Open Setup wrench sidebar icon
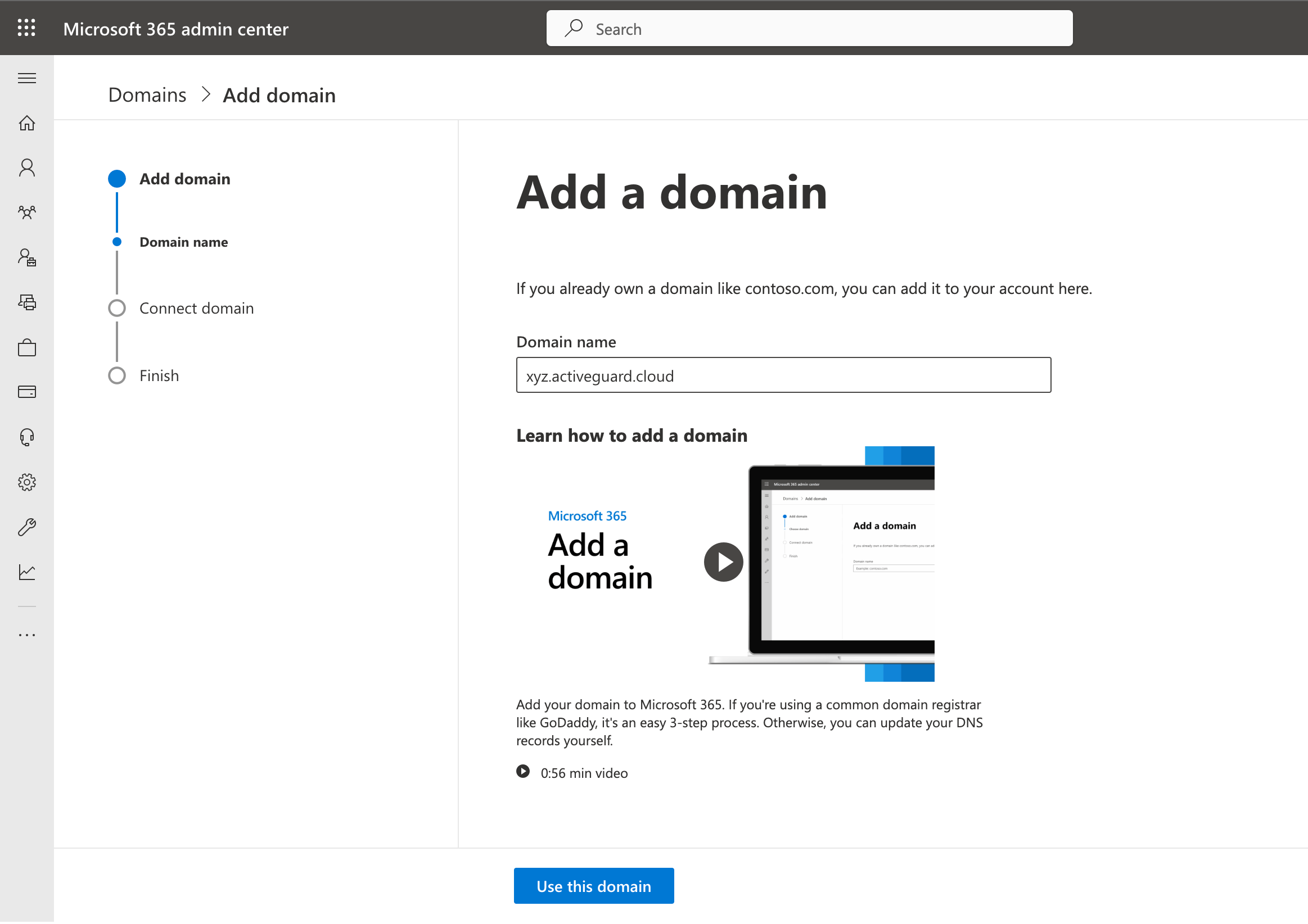This screenshot has height=924, width=1308. coord(27,528)
